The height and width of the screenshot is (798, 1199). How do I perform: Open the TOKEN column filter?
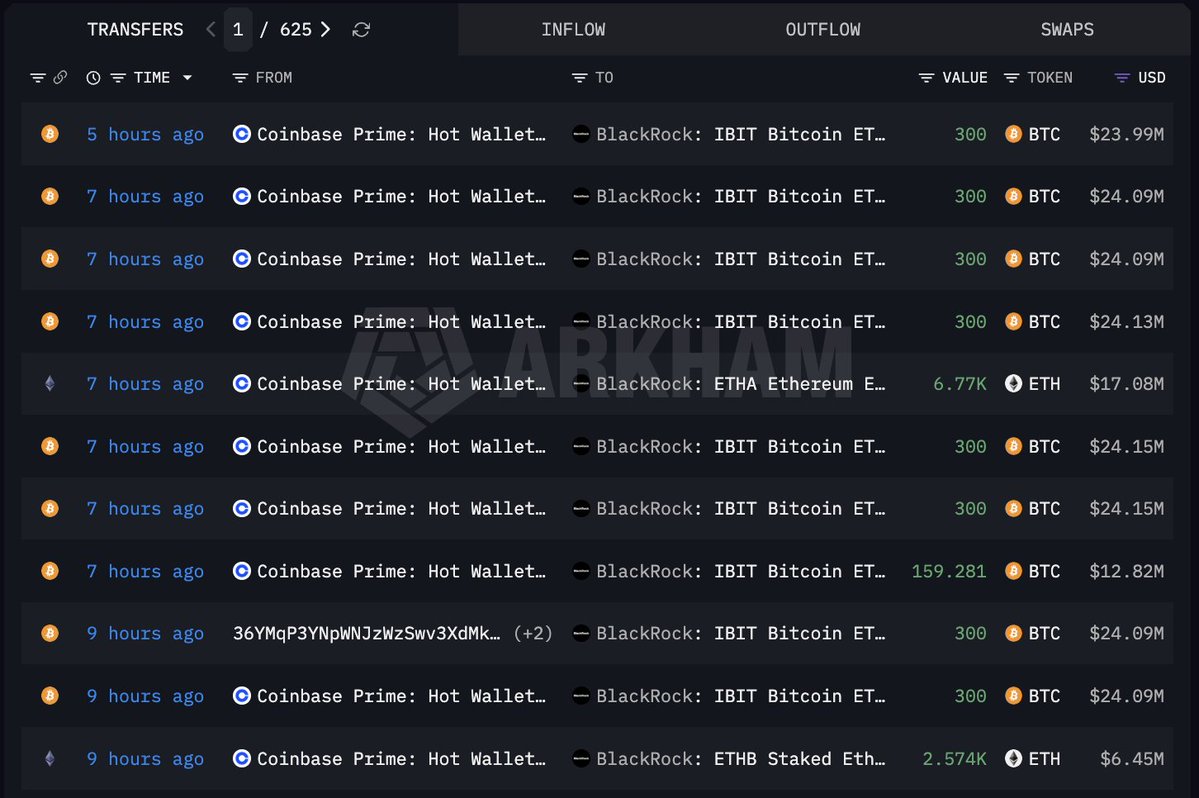[x=1011, y=78]
